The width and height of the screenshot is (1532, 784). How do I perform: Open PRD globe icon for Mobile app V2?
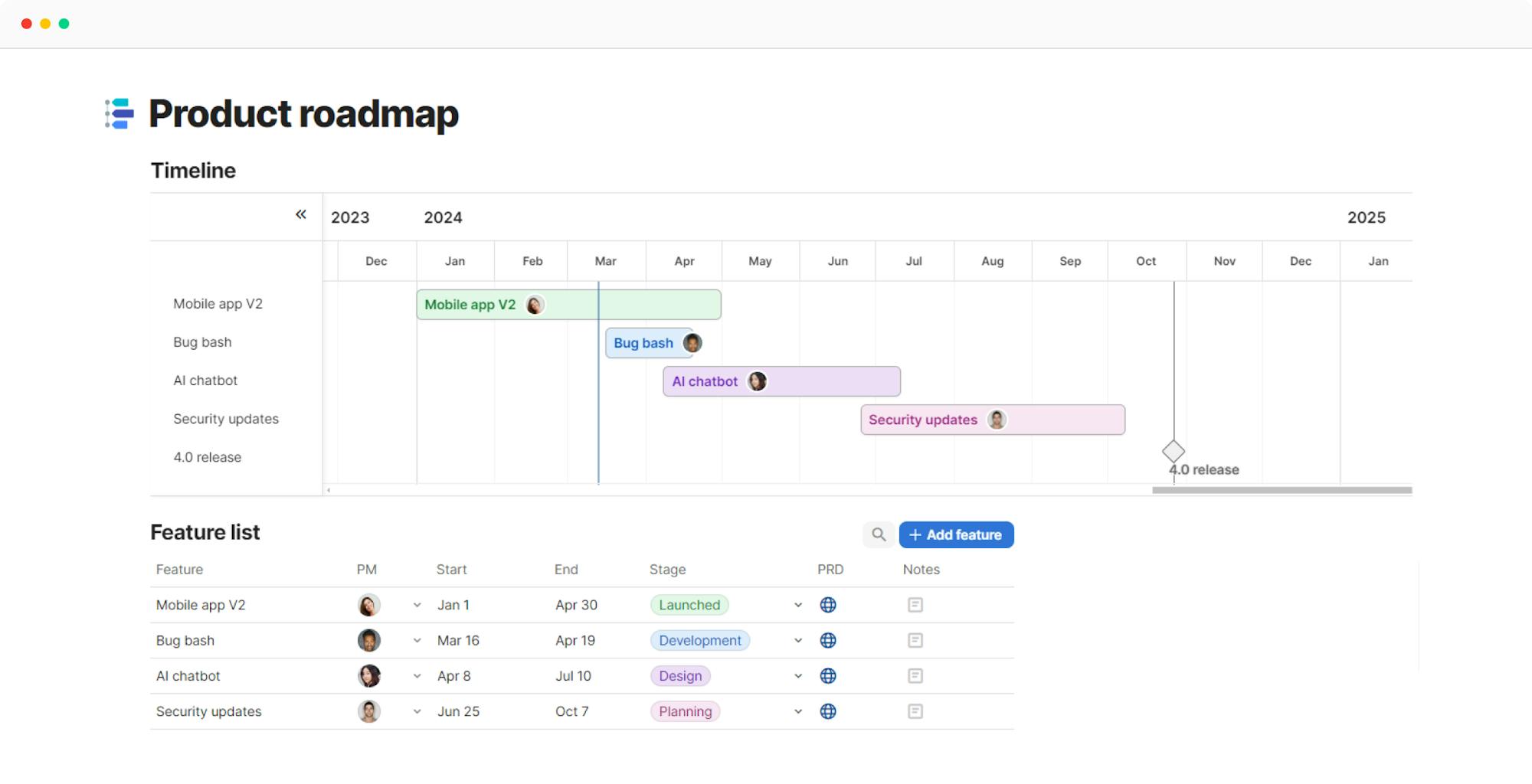pos(828,605)
